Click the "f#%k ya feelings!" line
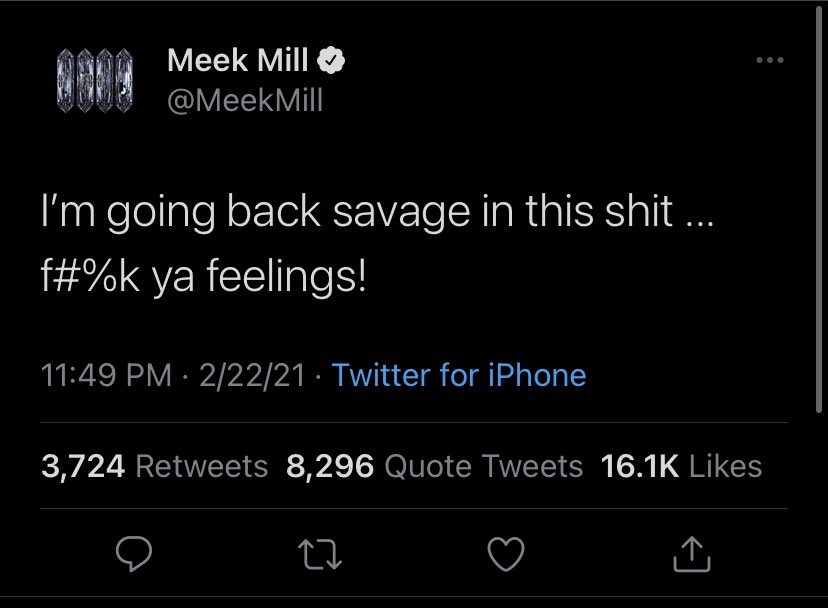The image size is (828, 608). [204, 272]
